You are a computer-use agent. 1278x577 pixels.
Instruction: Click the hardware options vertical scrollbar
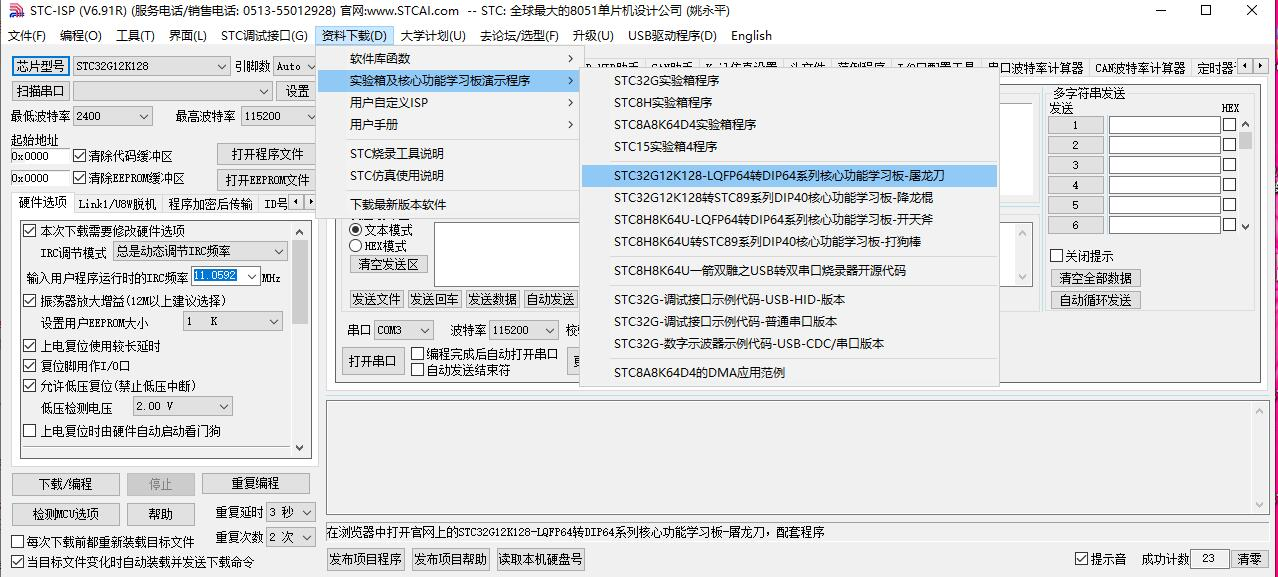[x=301, y=338]
